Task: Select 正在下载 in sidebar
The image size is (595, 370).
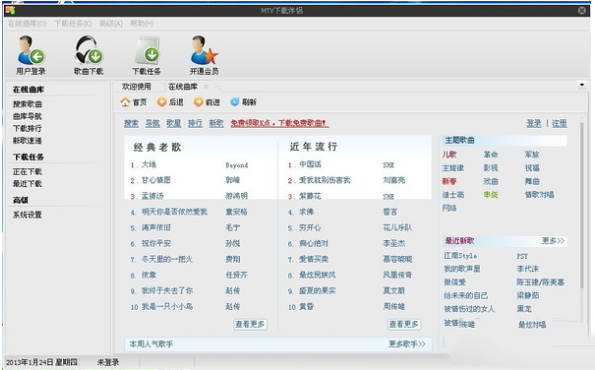Action: (27, 172)
